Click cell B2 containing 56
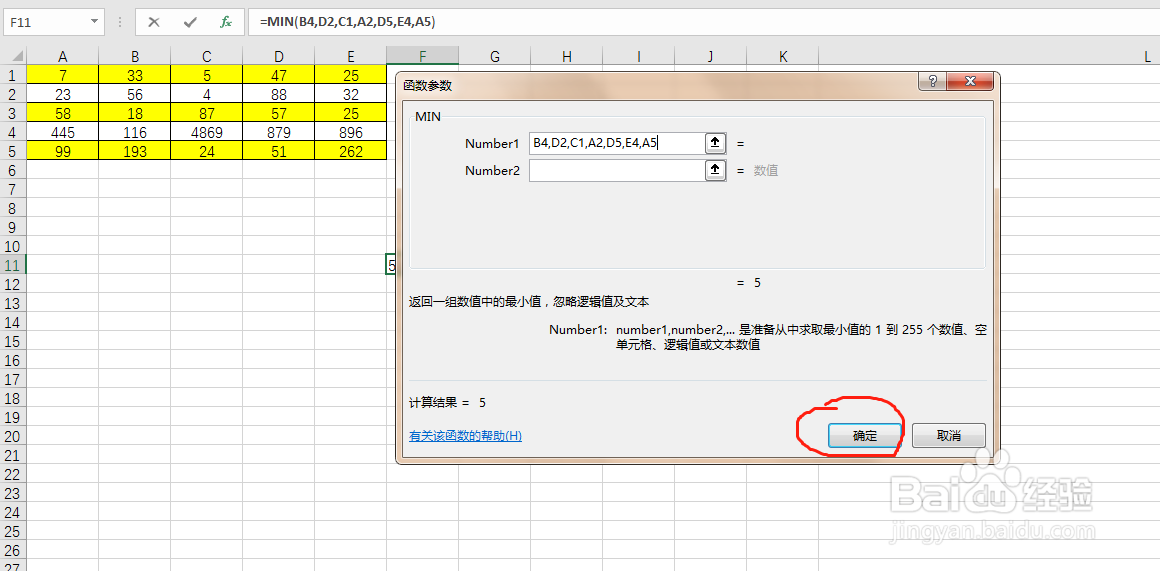This screenshot has height=571, width=1160. 135,95
